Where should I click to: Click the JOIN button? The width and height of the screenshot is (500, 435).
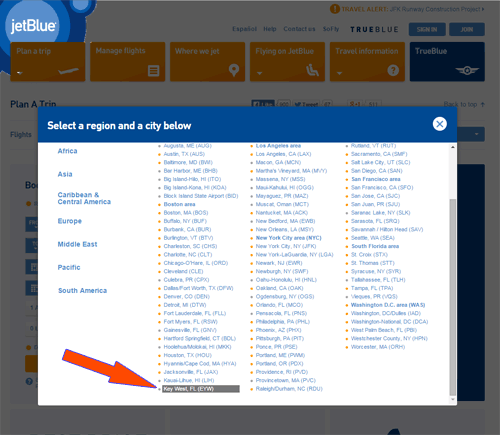467,29
